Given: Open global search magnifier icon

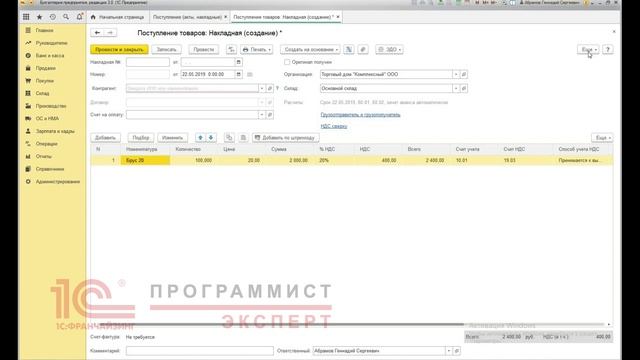Looking at the screenshot, I should (66, 17).
